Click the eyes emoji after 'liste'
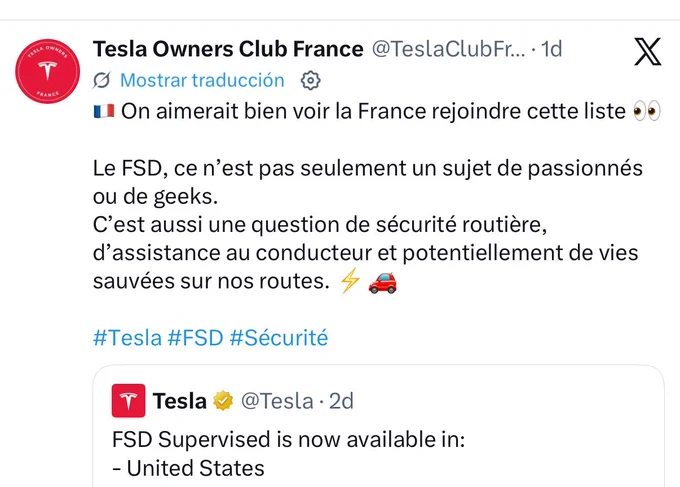 (647, 111)
